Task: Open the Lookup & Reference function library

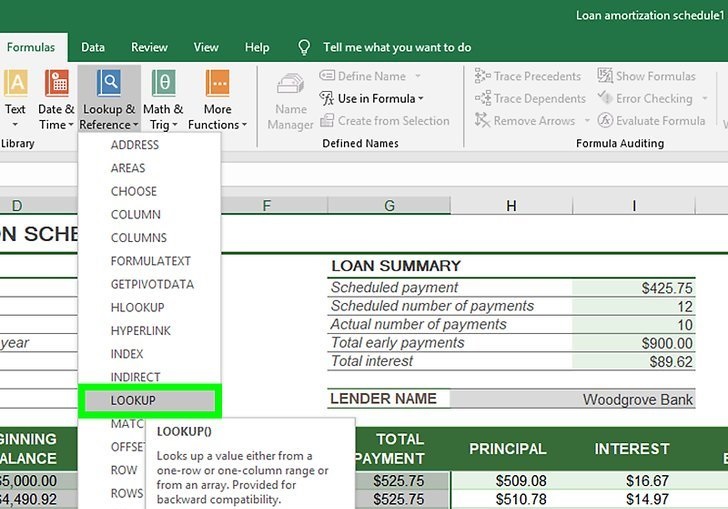Action: [108, 100]
